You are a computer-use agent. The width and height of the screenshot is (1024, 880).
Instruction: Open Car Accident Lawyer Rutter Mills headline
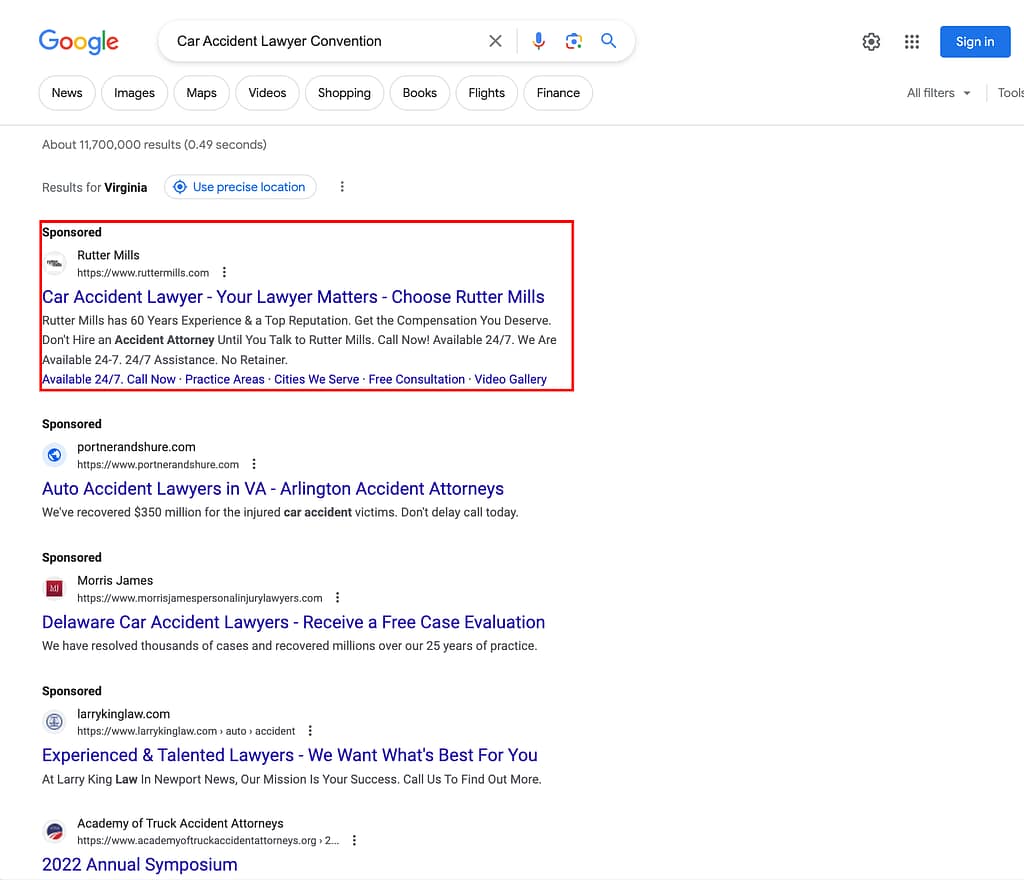pos(293,297)
